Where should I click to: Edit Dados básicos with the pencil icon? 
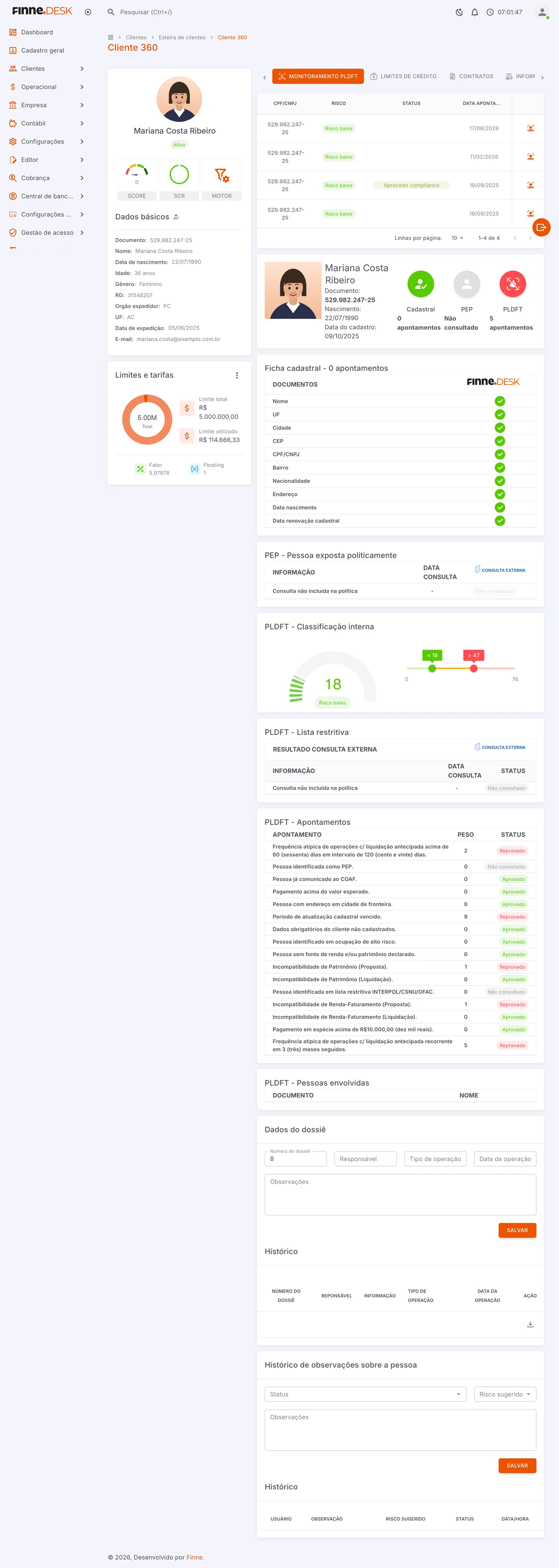point(177,217)
